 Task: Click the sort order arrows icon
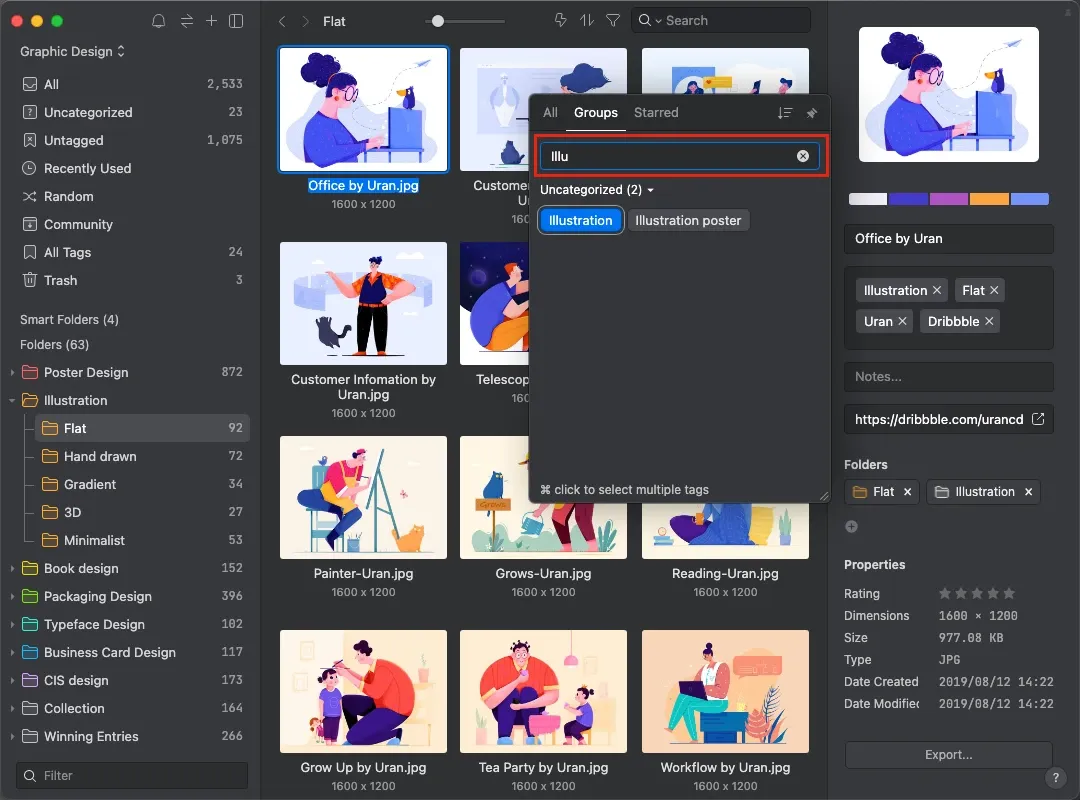587,20
